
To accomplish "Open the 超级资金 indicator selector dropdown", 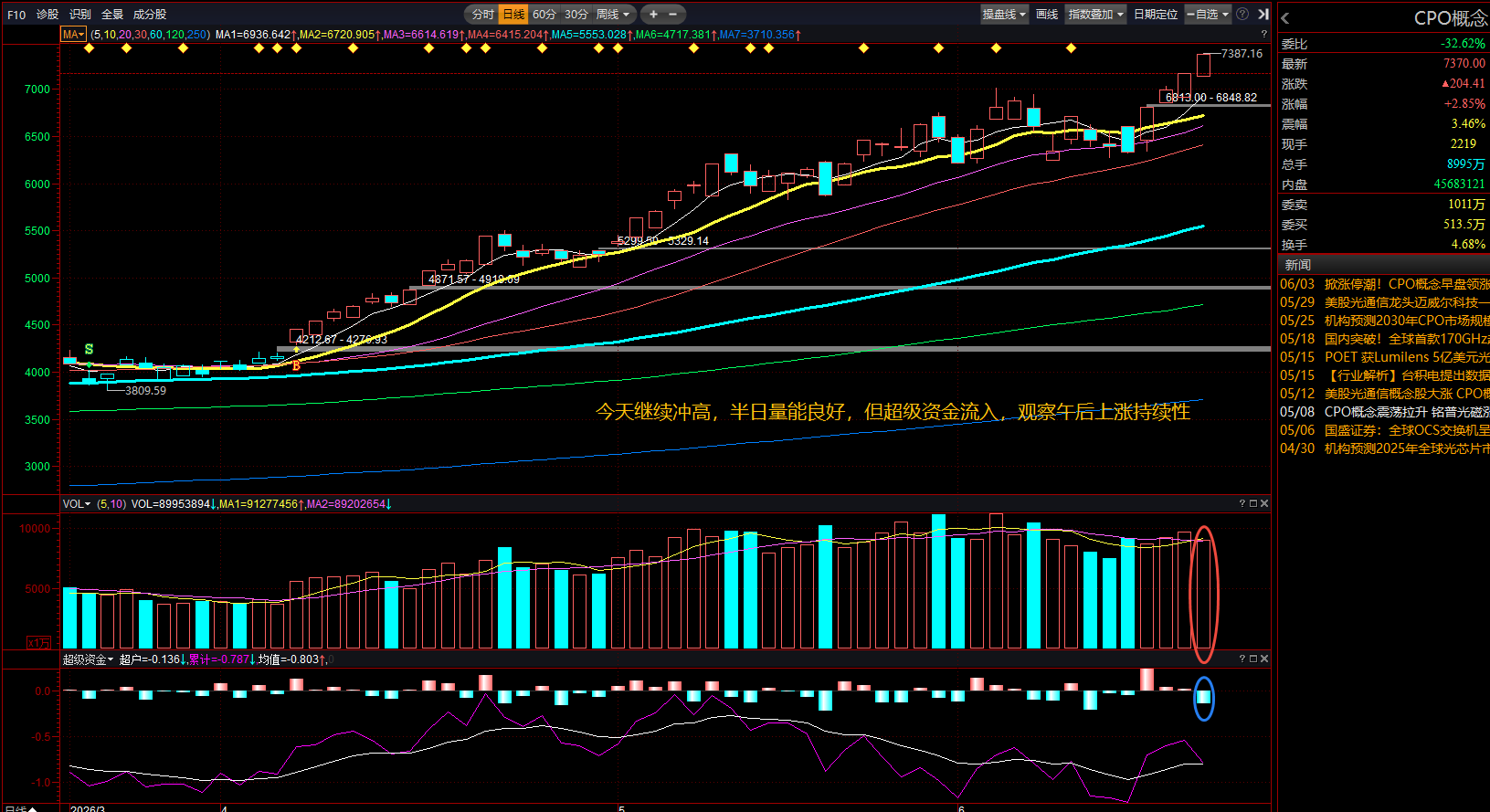I will click(89, 659).
